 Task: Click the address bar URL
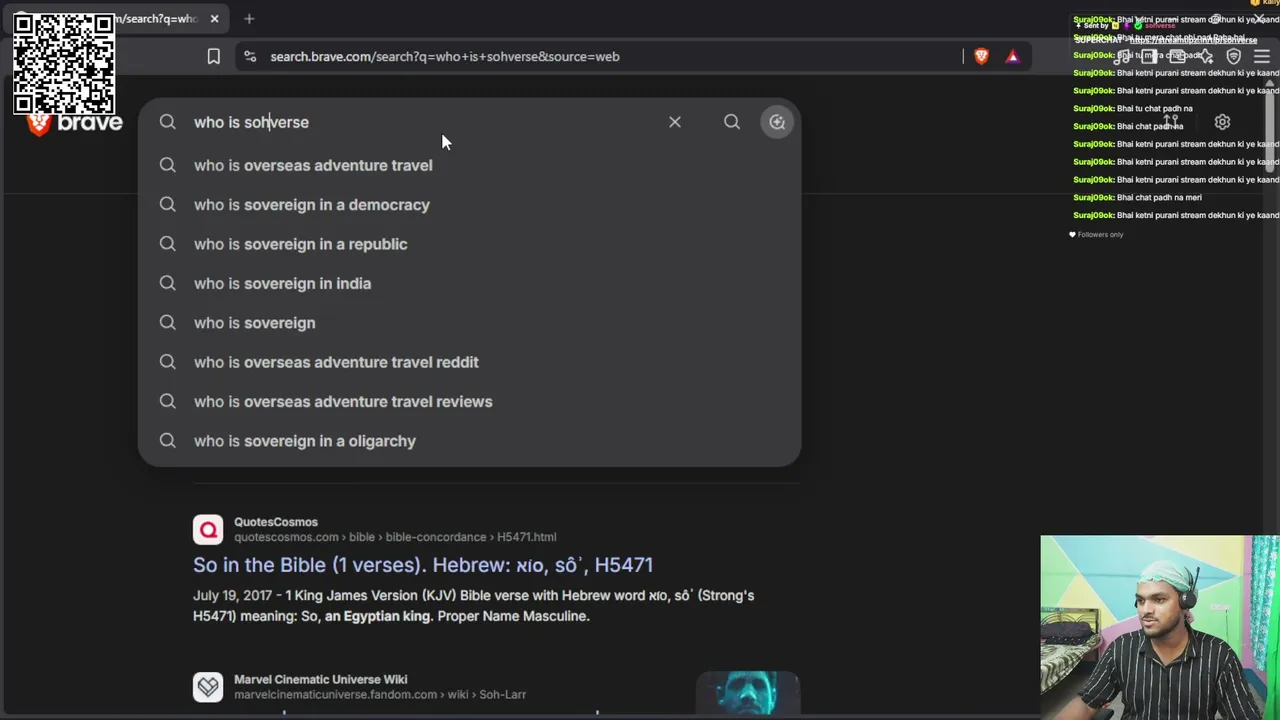click(445, 57)
